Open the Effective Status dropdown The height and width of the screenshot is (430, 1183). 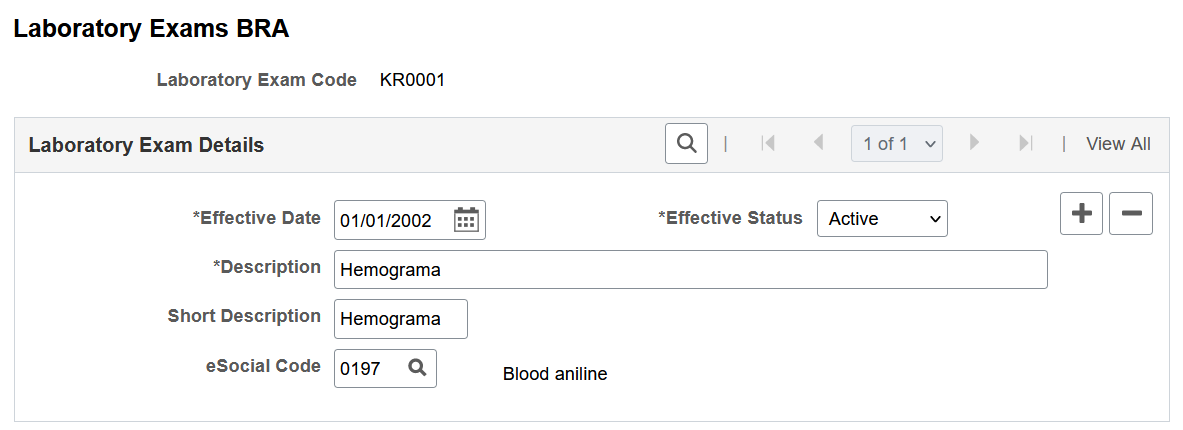pos(882,219)
